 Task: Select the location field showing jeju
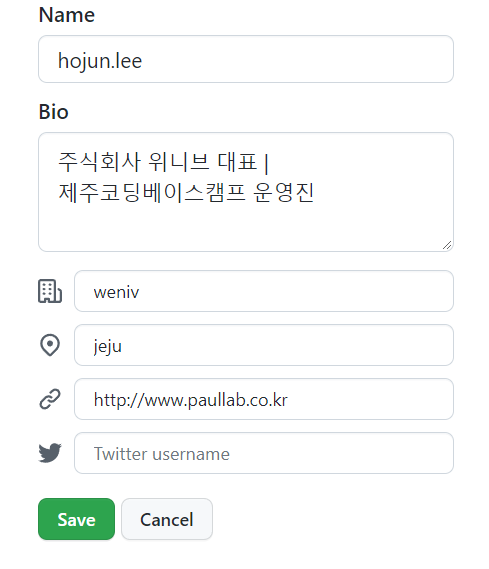[x=264, y=345]
